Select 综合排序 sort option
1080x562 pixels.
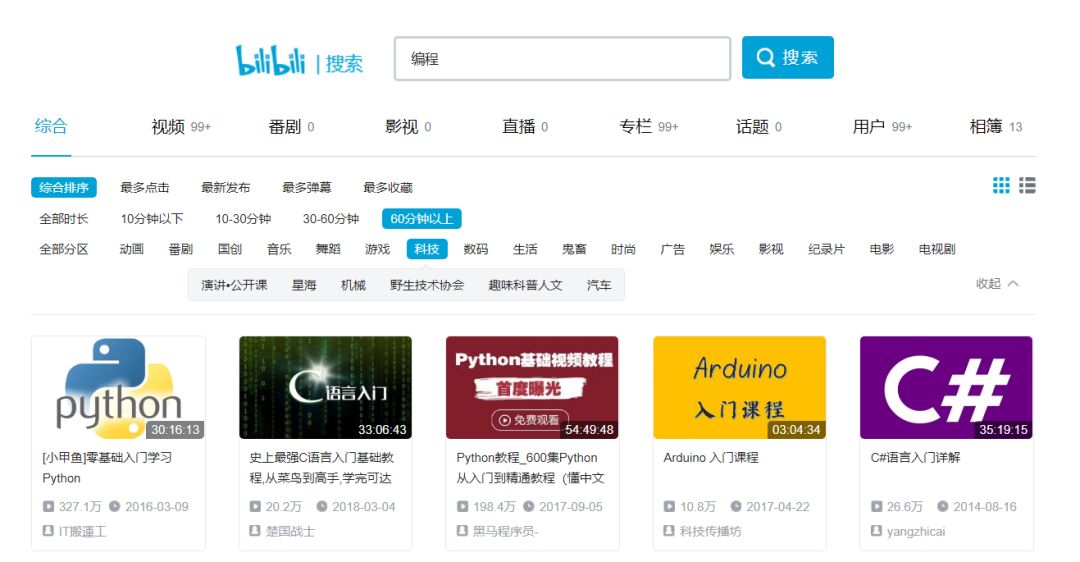click(x=64, y=187)
